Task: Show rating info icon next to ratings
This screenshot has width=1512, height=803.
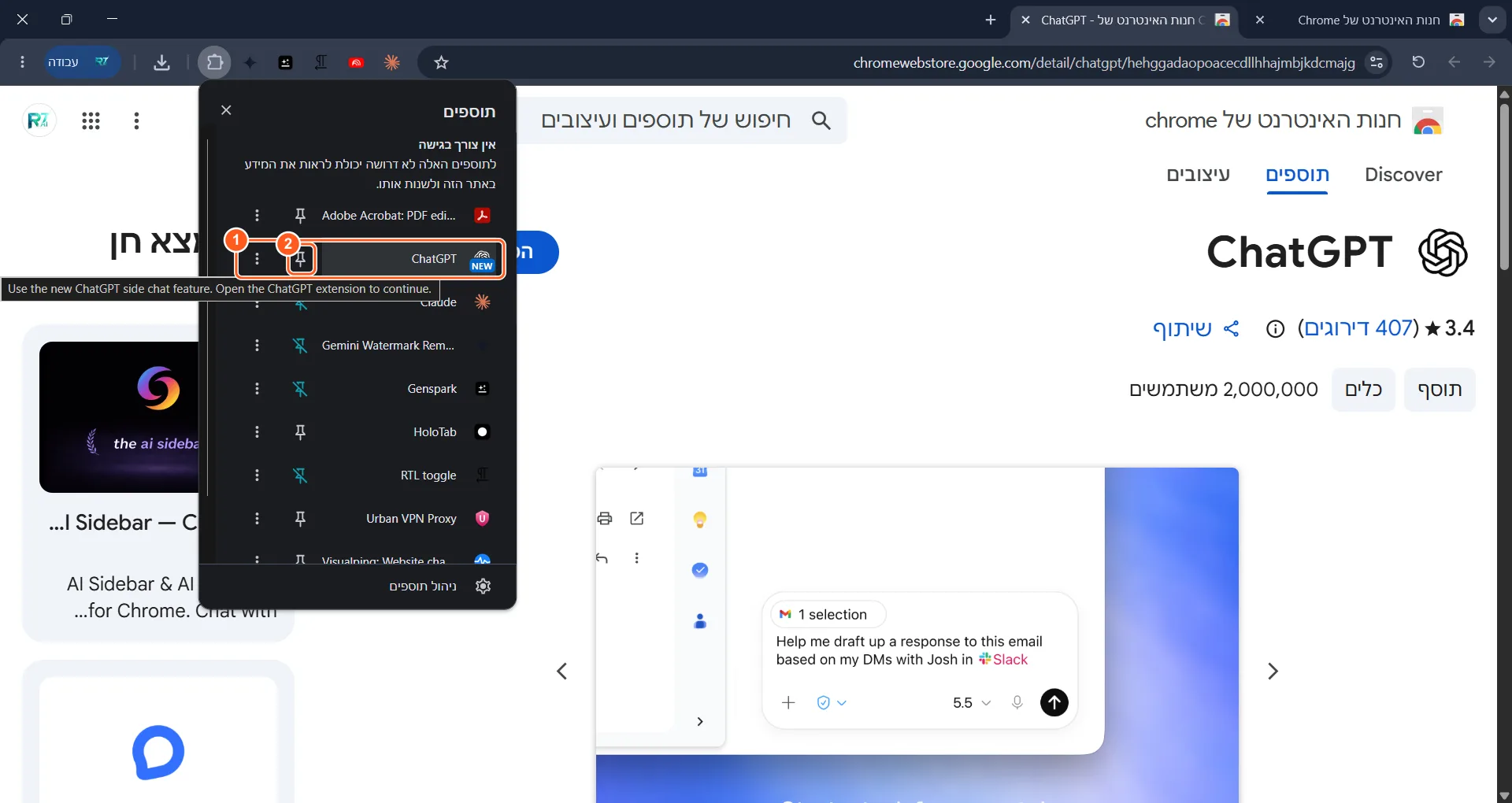Action: click(1275, 329)
